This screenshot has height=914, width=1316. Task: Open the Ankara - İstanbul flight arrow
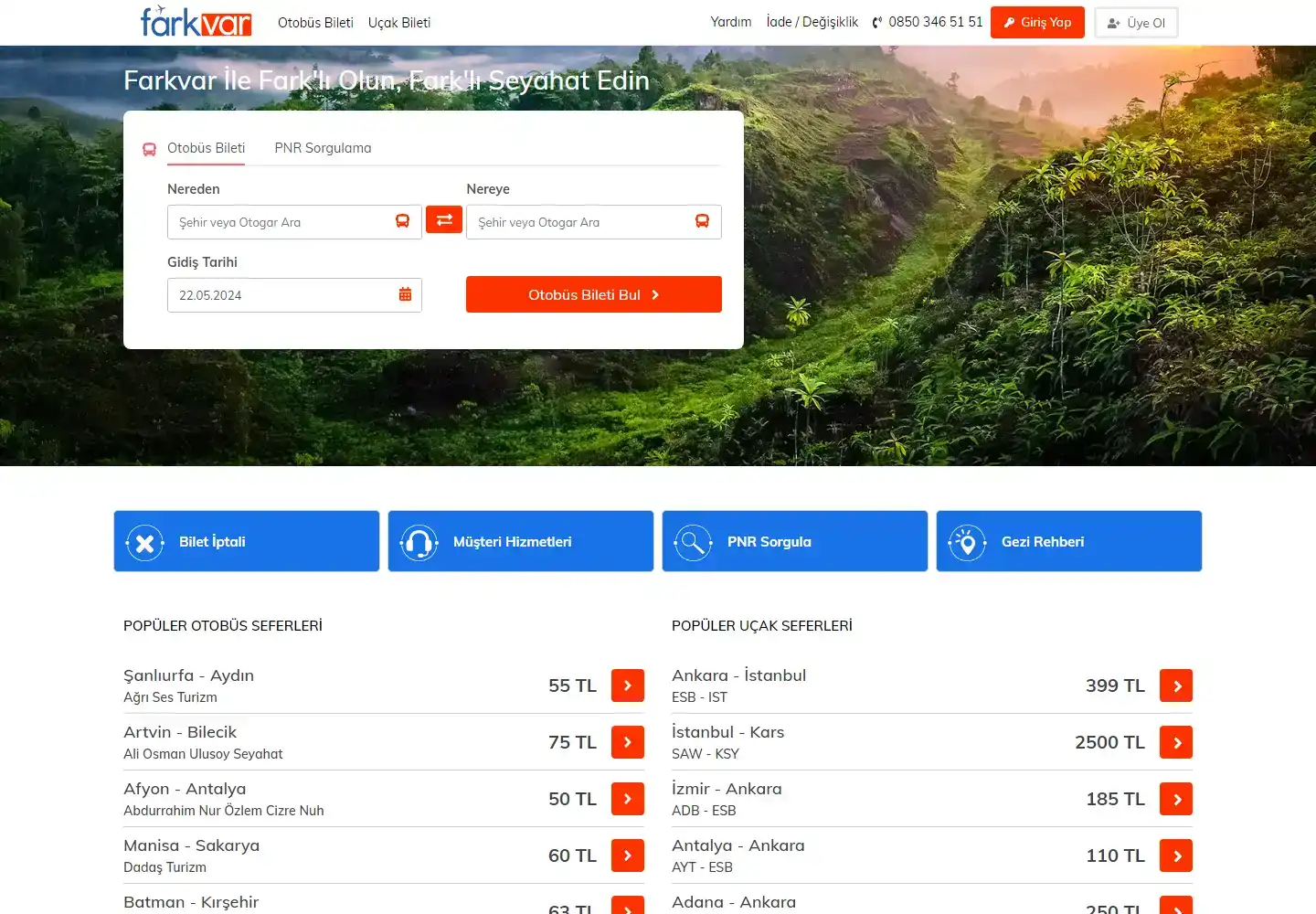pyautogui.click(x=1176, y=685)
